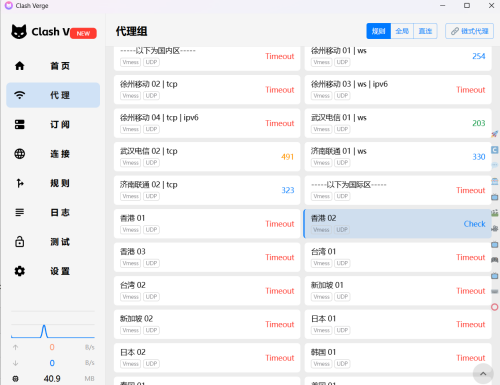
Task: Click the branching rules icon
Action: coord(20,183)
